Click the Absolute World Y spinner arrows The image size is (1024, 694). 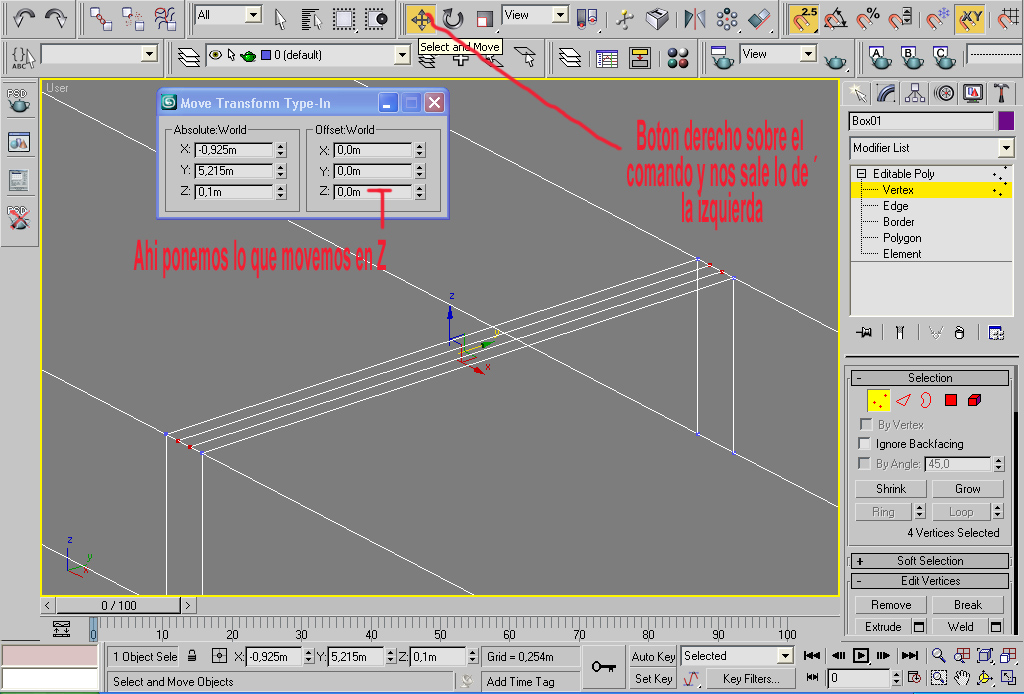281,171
